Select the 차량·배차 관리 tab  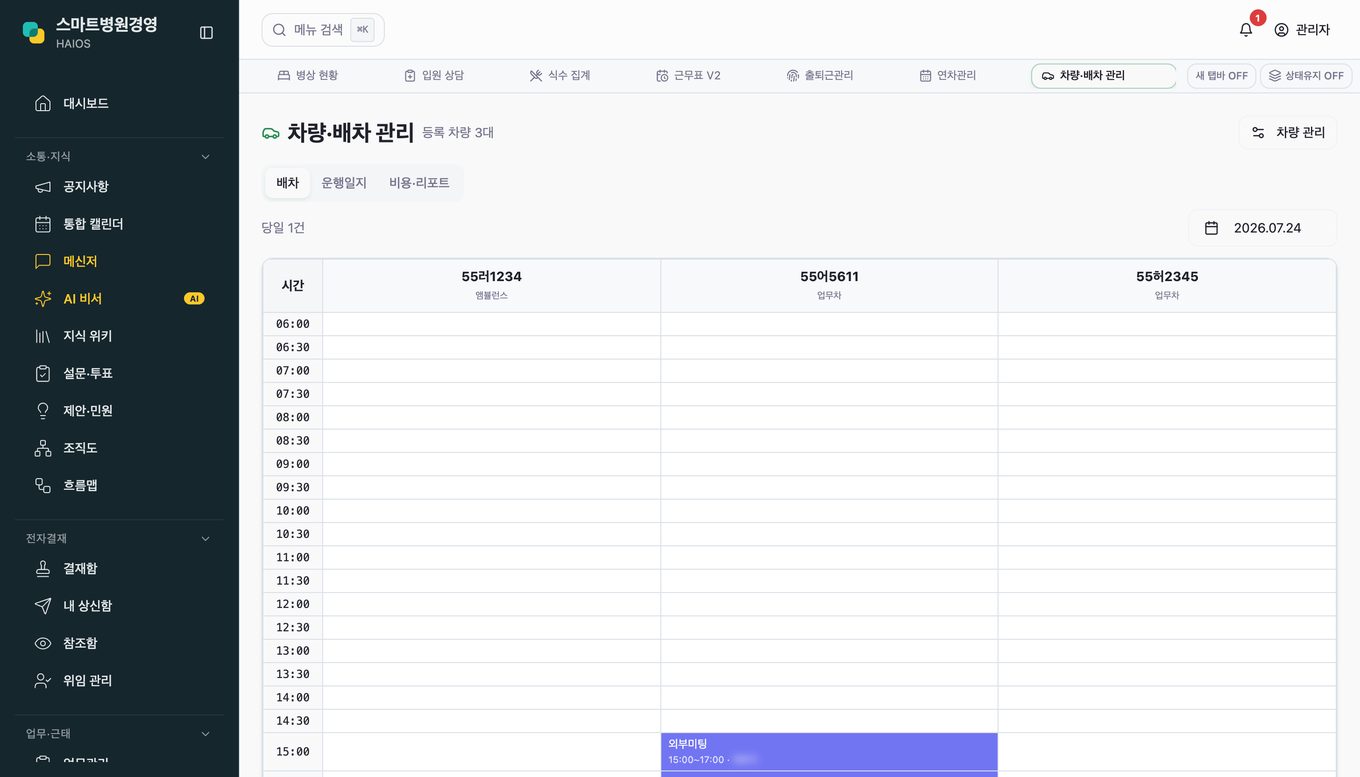[1104, 76]
